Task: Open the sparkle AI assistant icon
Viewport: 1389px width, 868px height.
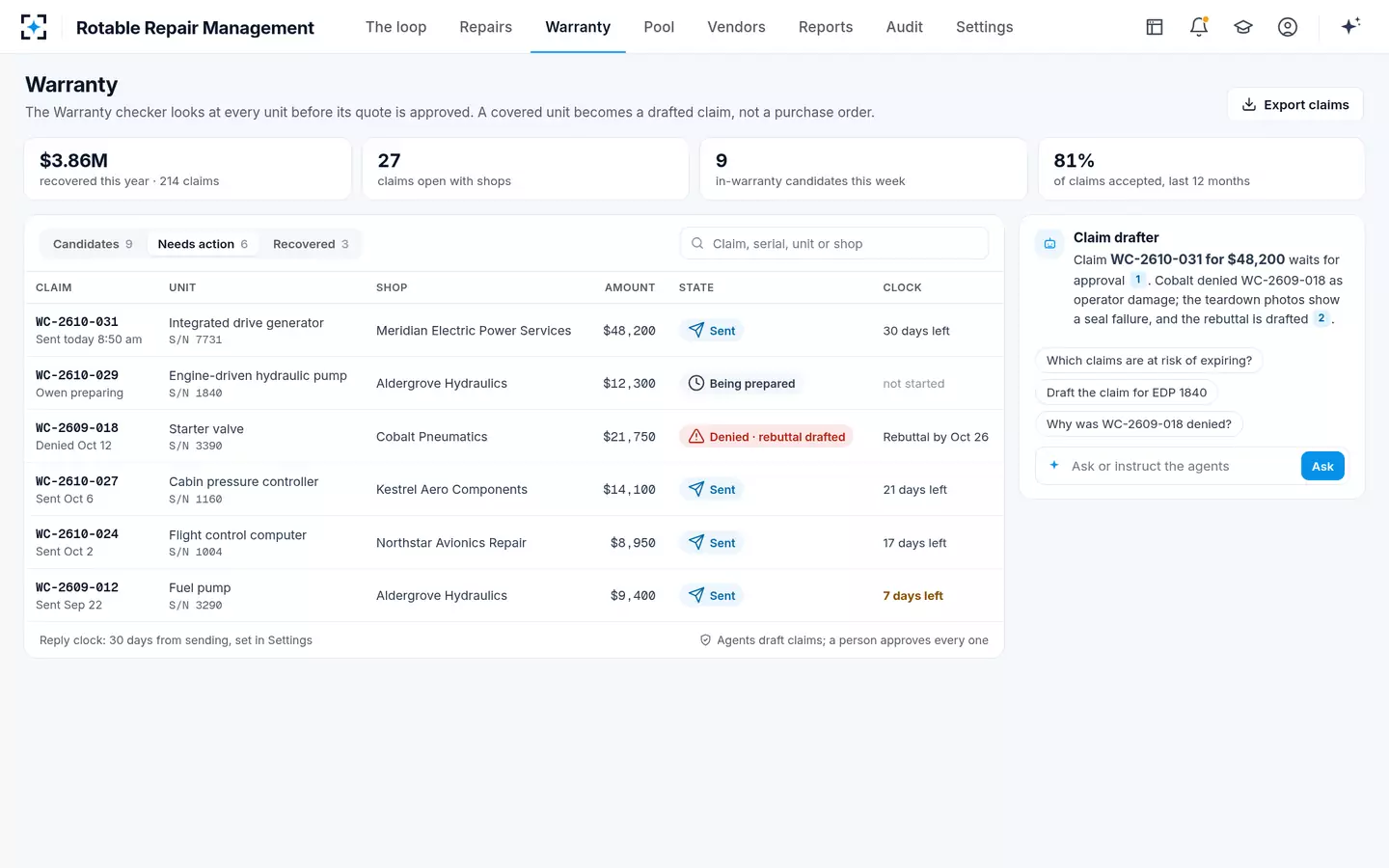Action: (1350, 26)
